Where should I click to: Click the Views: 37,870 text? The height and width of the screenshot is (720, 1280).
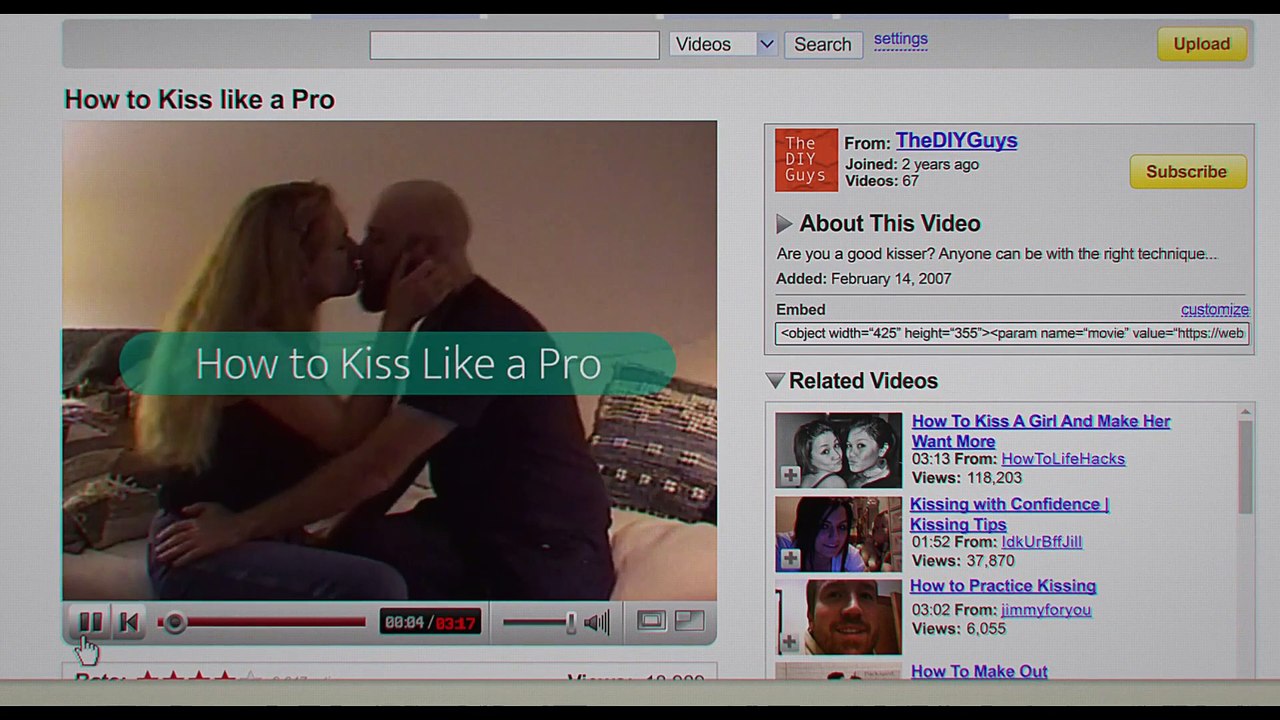click(x=962, y=561)
